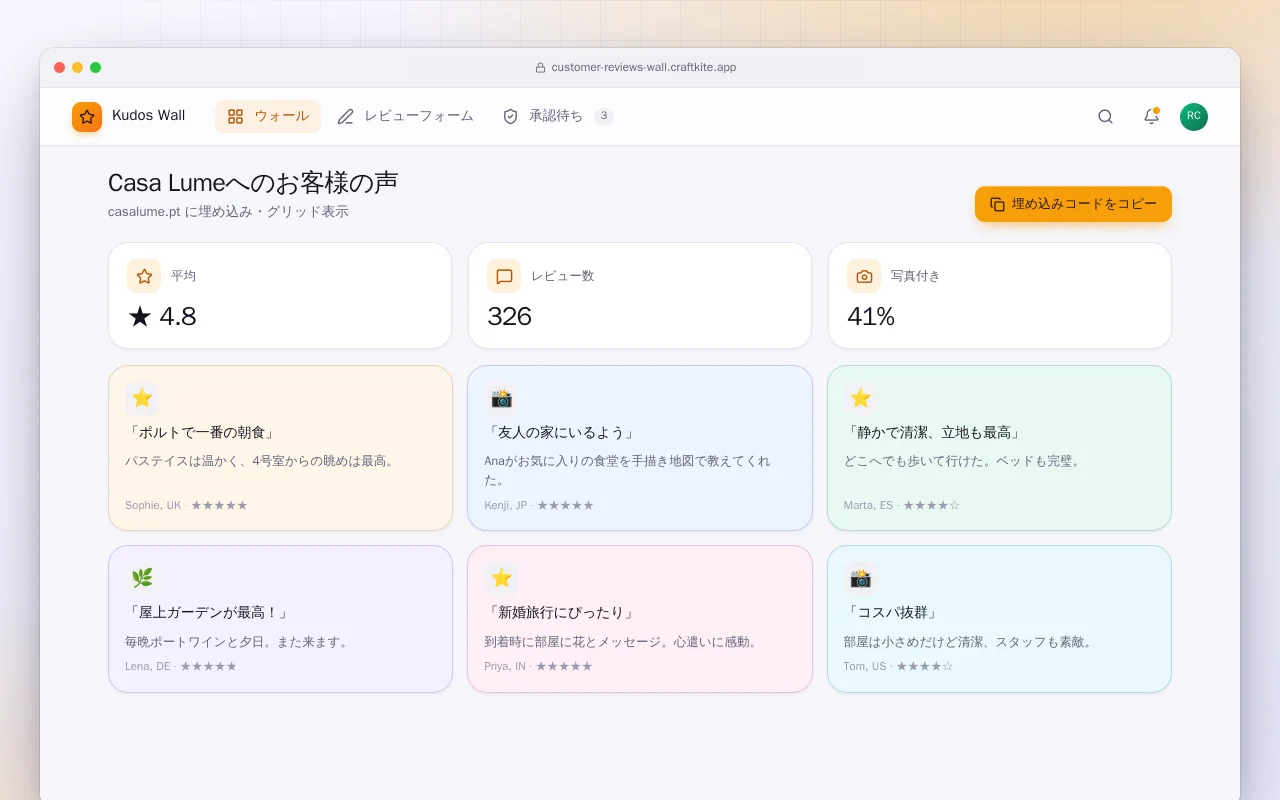This screenshot has width=1280, height=800.
Task: Select the review title 「友人の家にいるよう」
Action: pyautogui.click(x=560, y=433)
